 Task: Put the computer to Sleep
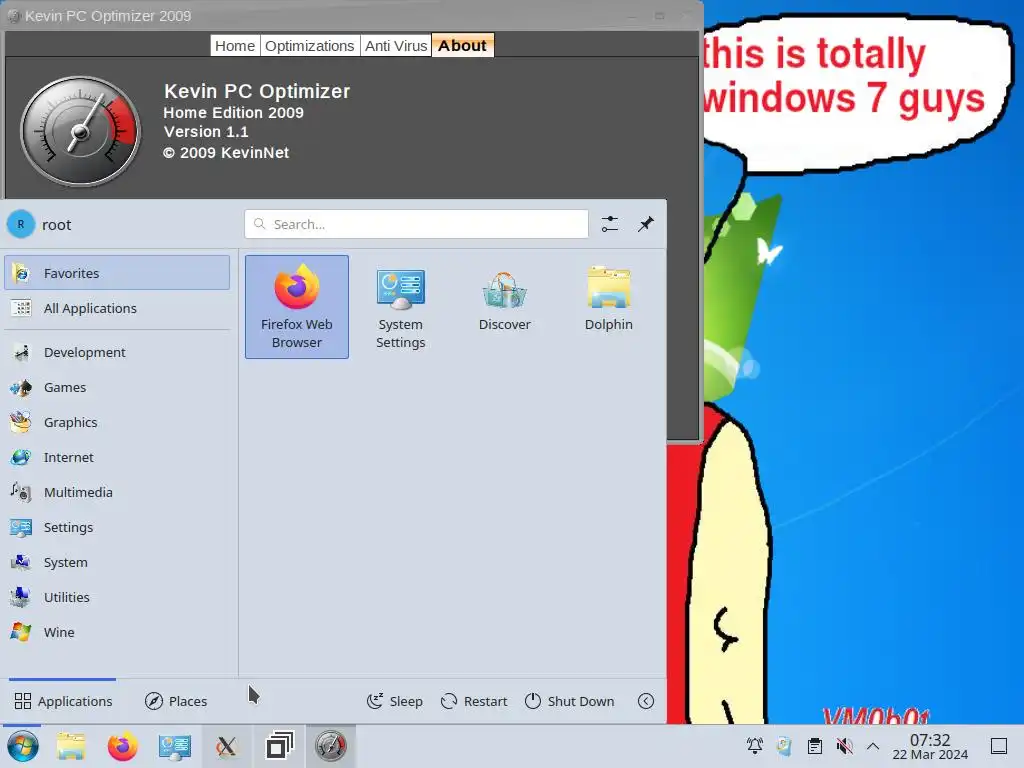point(395,701)
